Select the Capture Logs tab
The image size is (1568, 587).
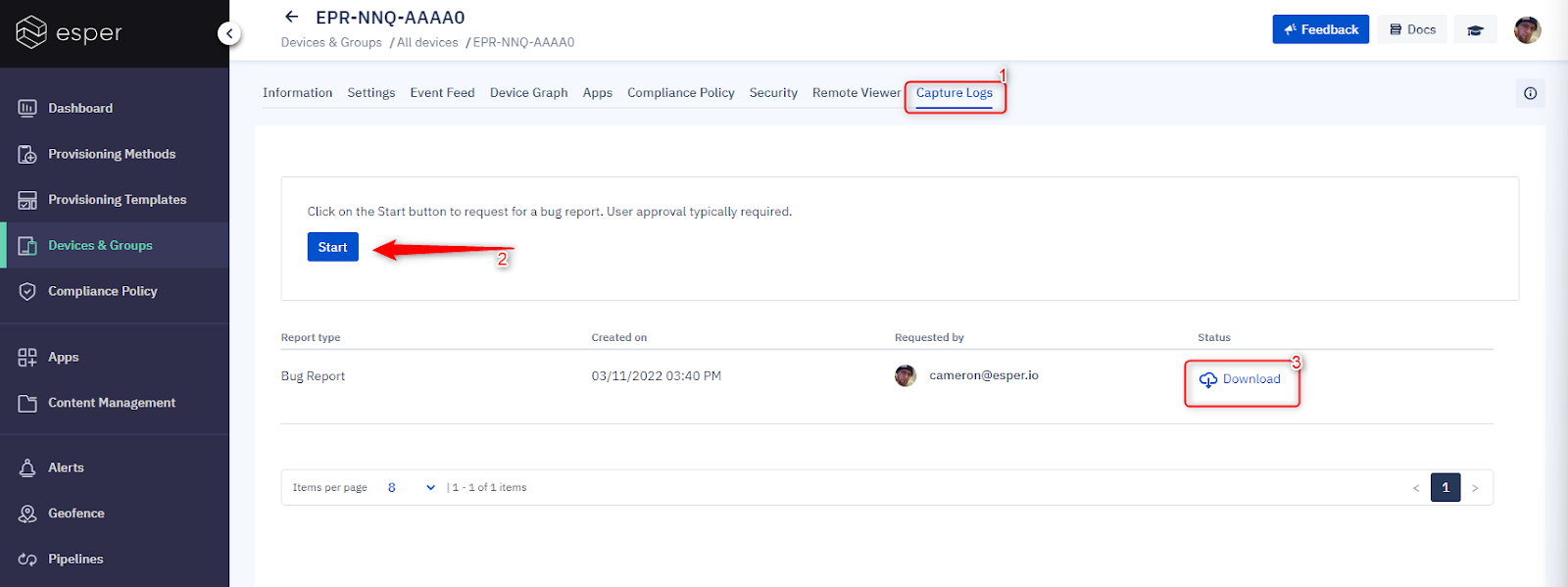click(955, 93)
